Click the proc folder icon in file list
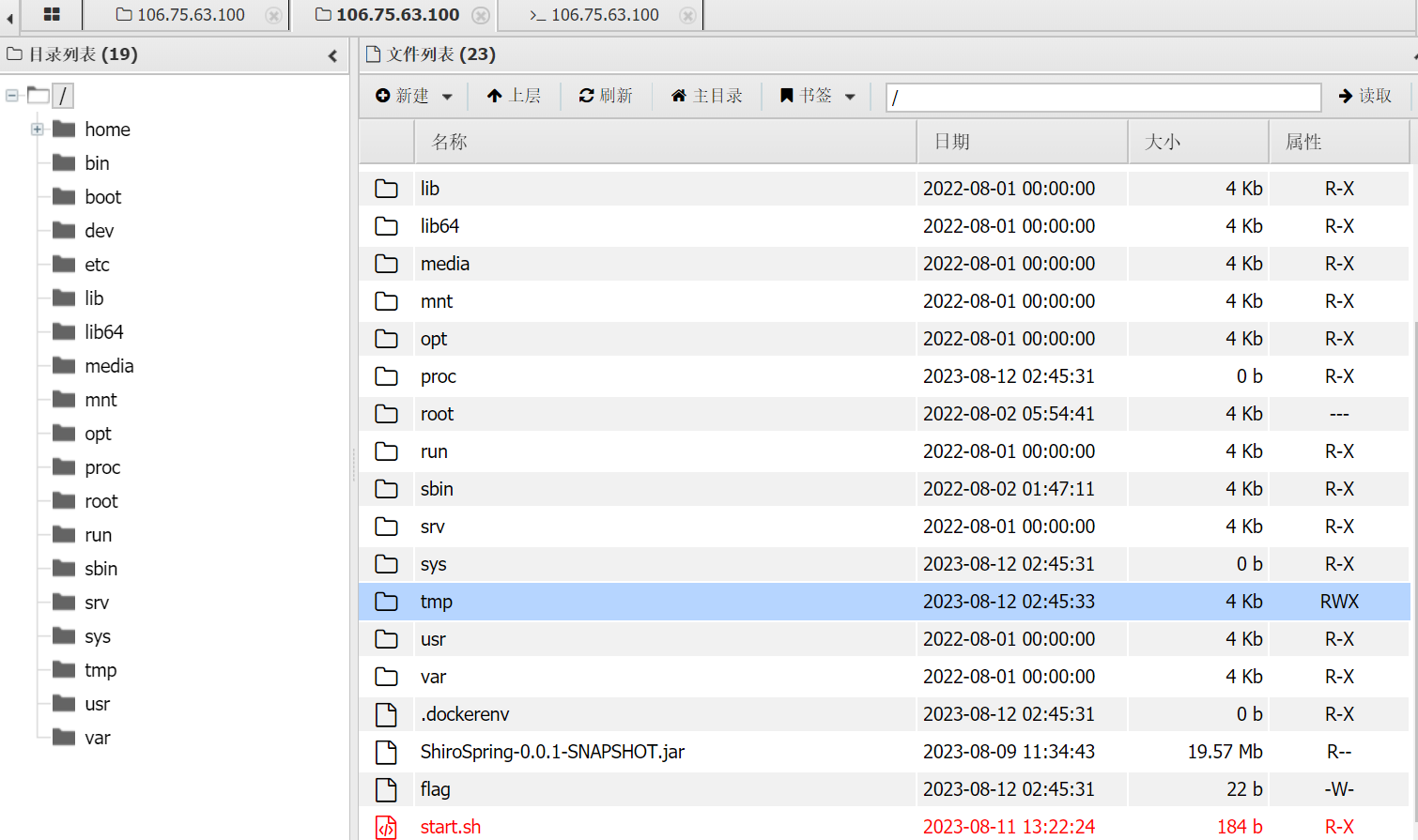 [386, 376]
